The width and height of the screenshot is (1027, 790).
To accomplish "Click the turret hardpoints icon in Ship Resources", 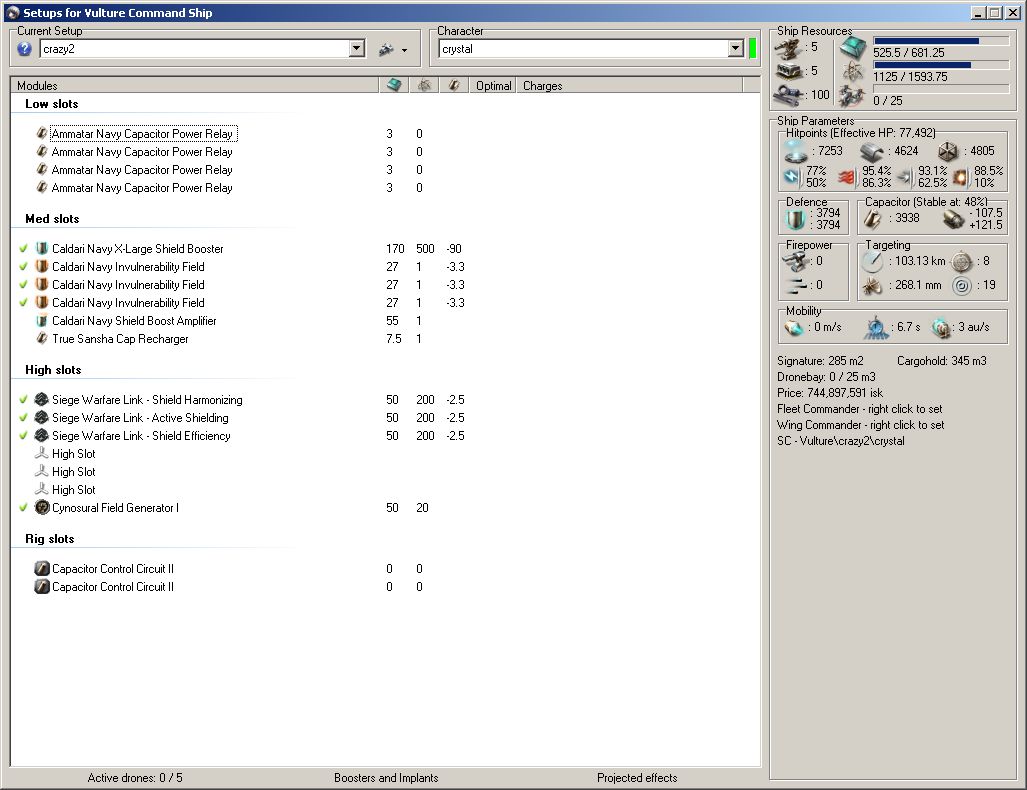I will pos(789,48).
